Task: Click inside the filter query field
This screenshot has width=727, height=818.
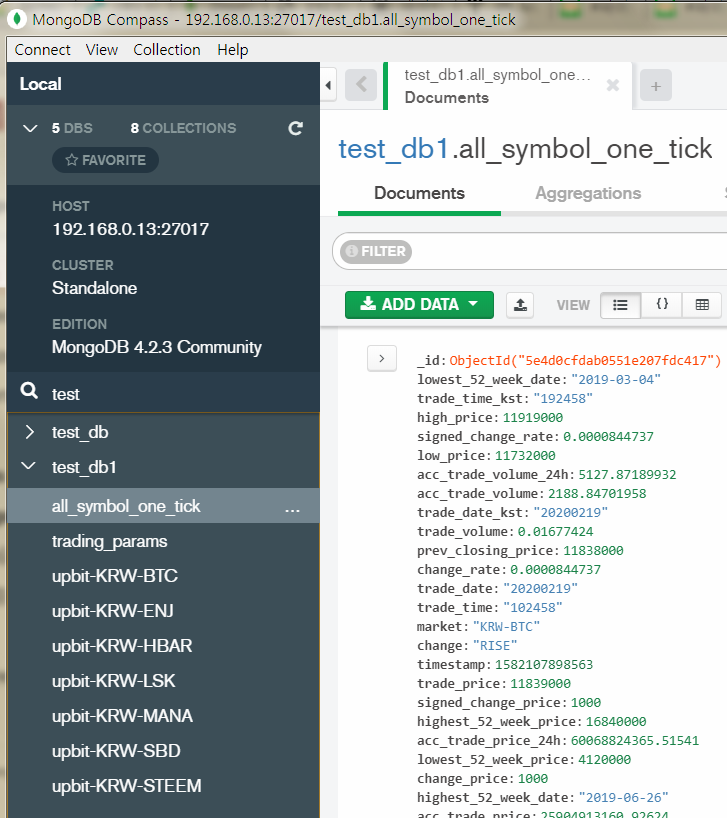Action: pyautogui.click(x=568, y=251)
